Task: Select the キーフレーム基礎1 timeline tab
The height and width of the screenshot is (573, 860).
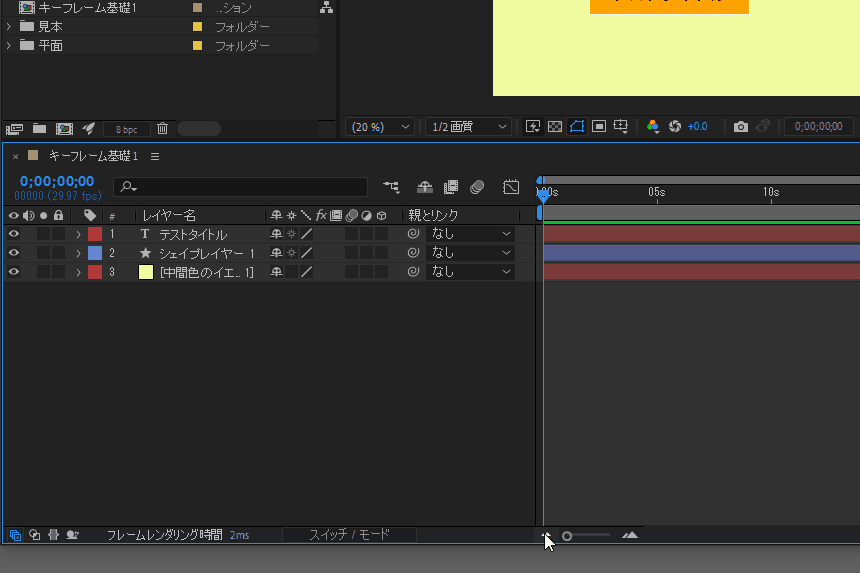Action: 93,156
